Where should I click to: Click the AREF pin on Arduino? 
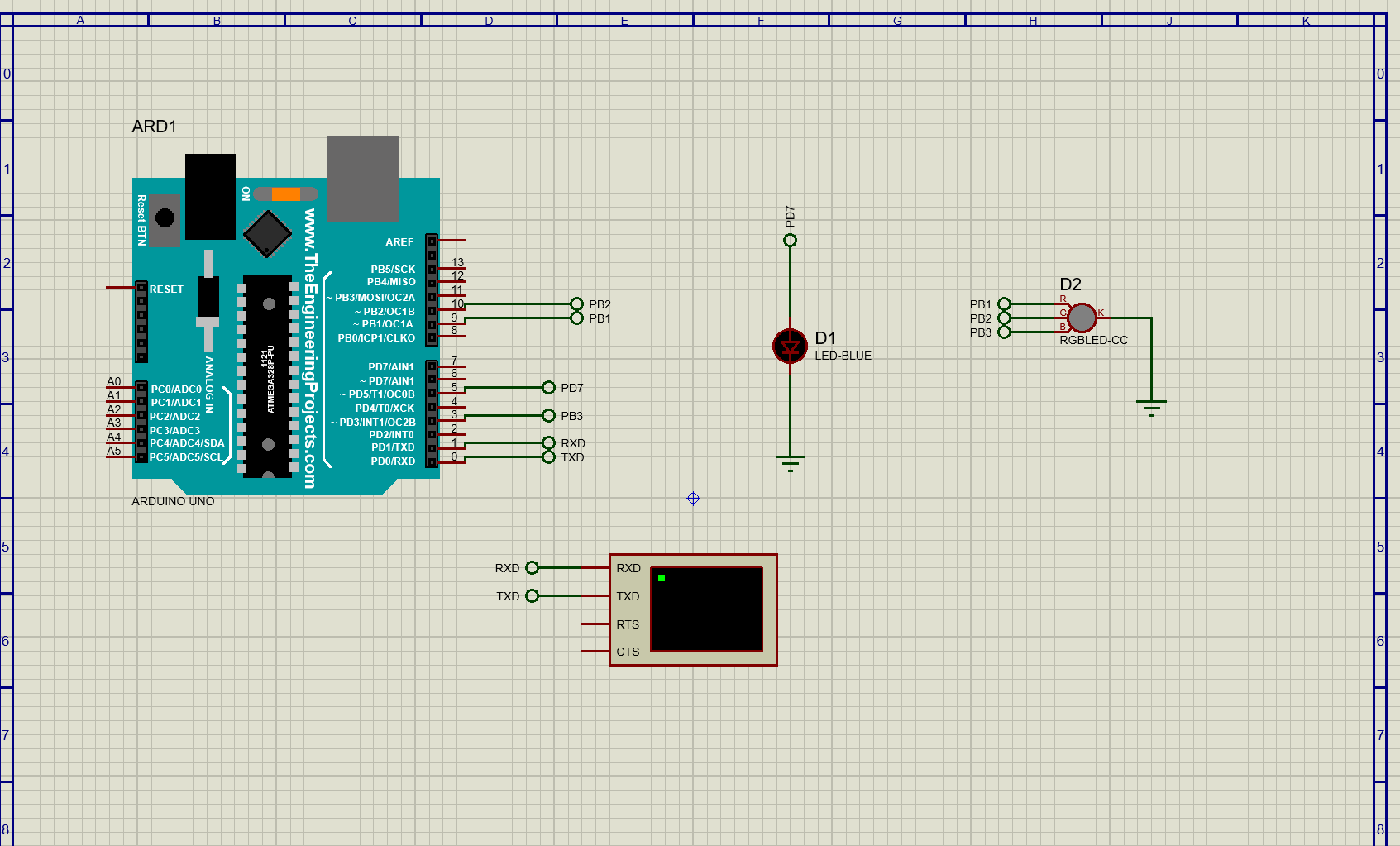tap(452, 241)
